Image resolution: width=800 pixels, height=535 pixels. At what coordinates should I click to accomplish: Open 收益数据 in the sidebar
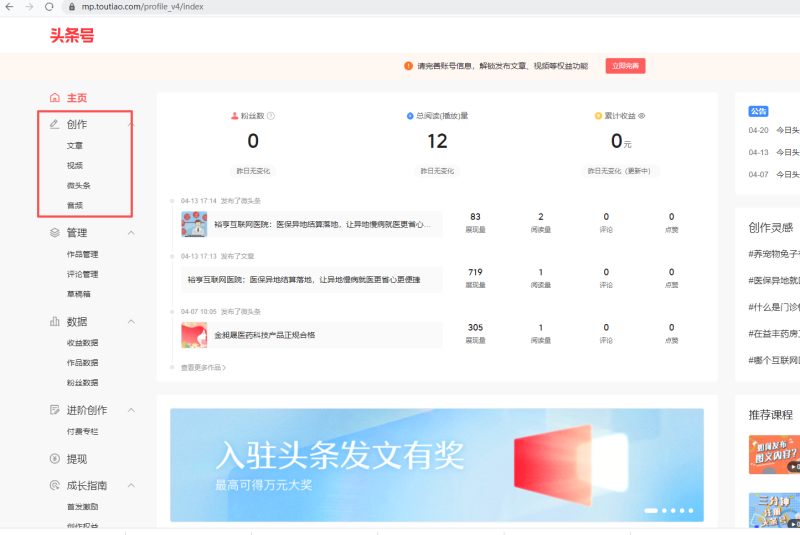pos(83,343)
